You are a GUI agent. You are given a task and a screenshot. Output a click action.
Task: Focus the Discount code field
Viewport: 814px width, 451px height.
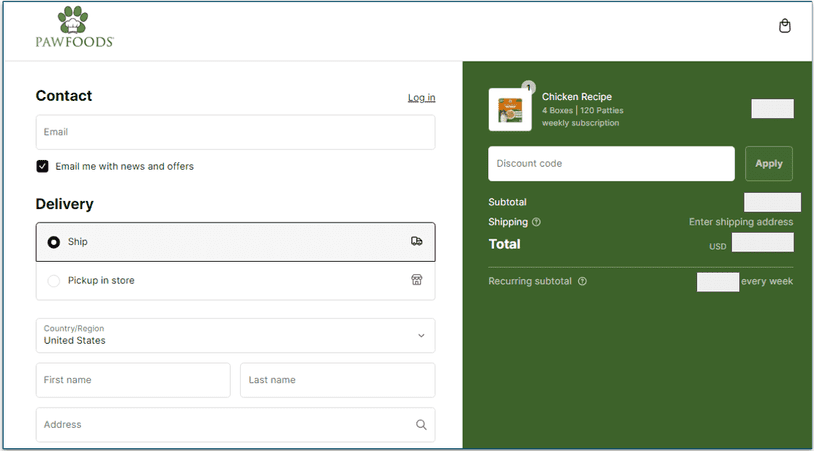[611, 163]
